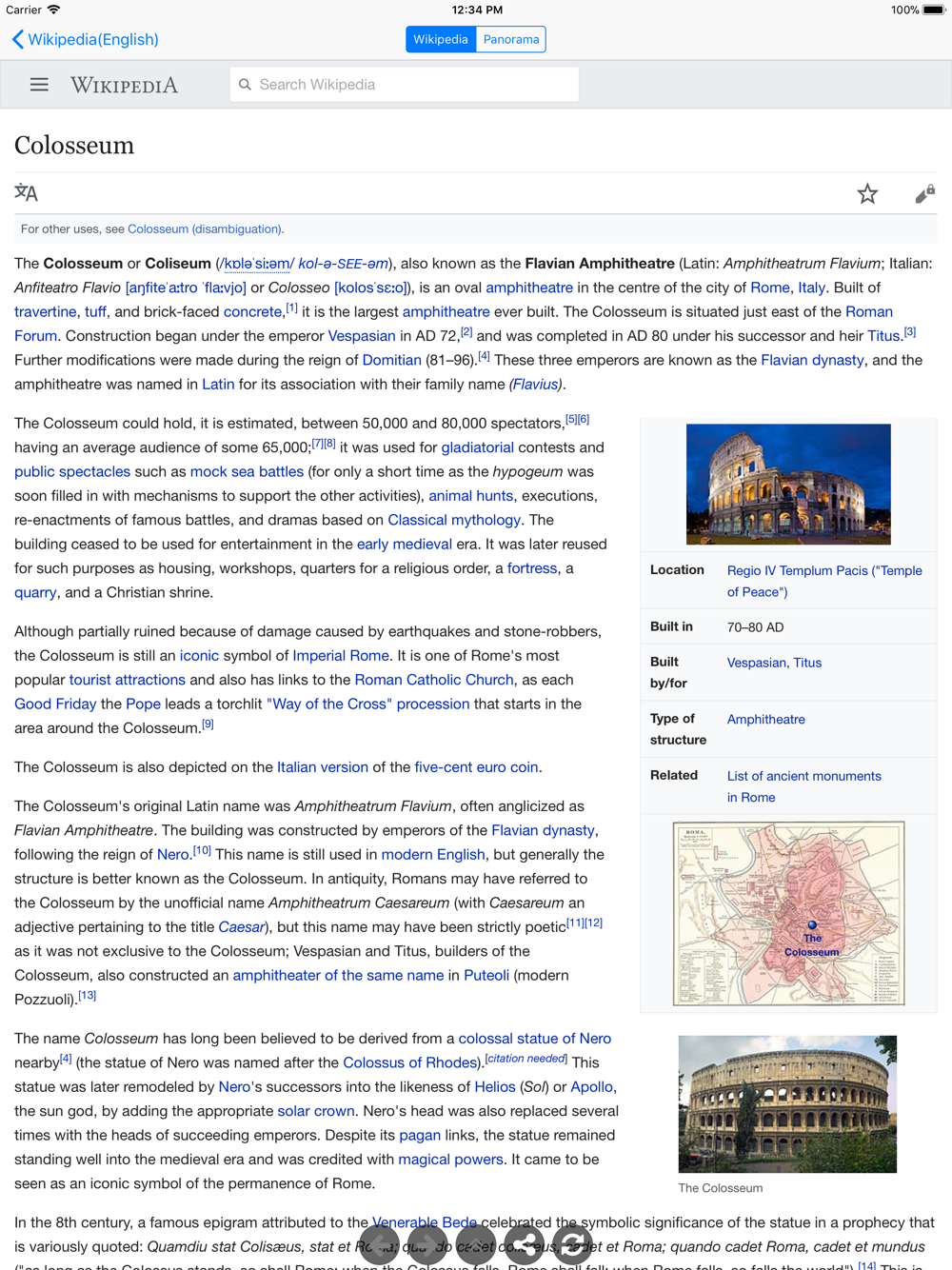Select the Wikipedia segment tab

click(x=441, y=39)
